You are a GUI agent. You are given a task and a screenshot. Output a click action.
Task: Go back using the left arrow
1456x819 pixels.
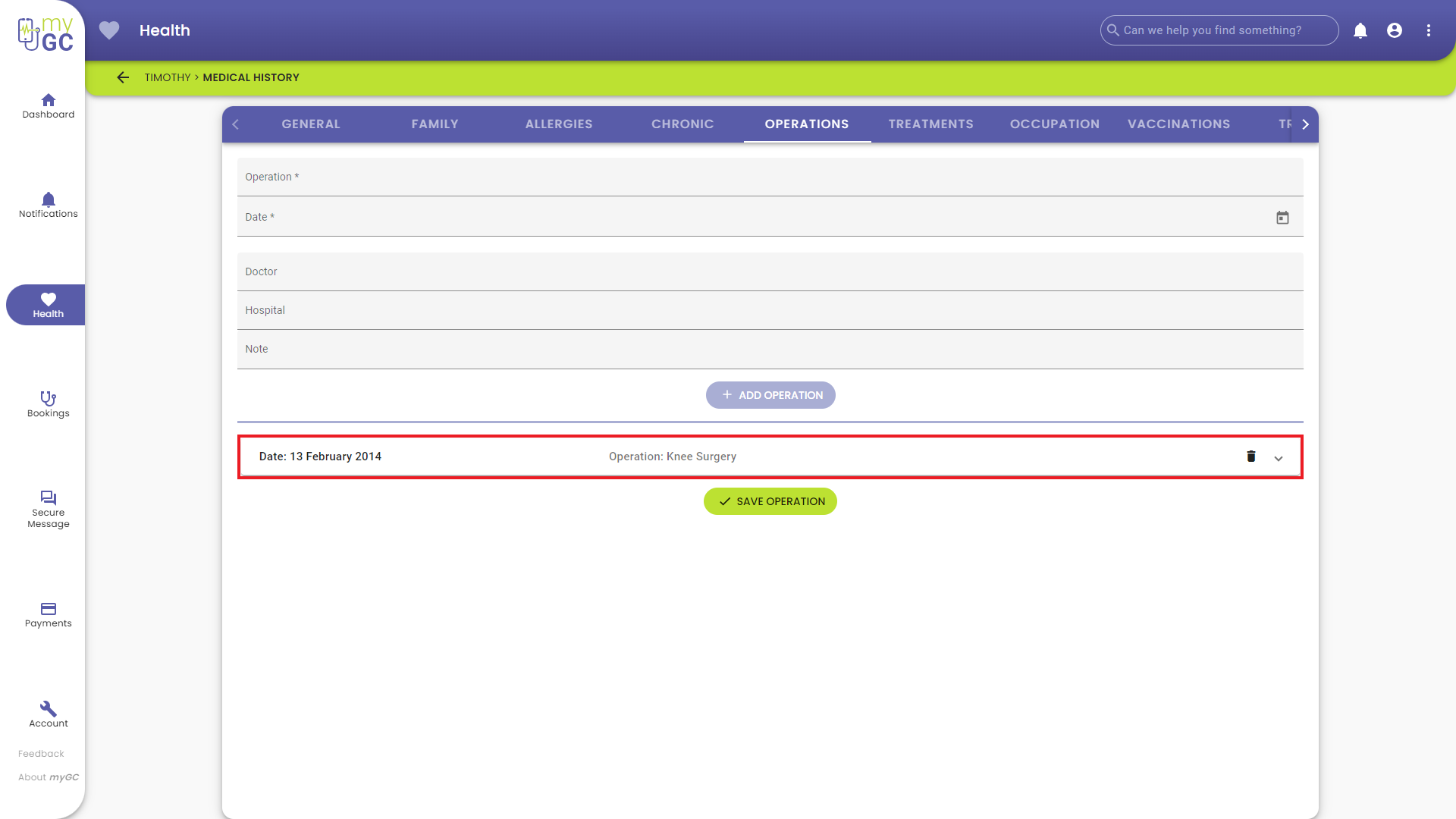click(123, 77)
